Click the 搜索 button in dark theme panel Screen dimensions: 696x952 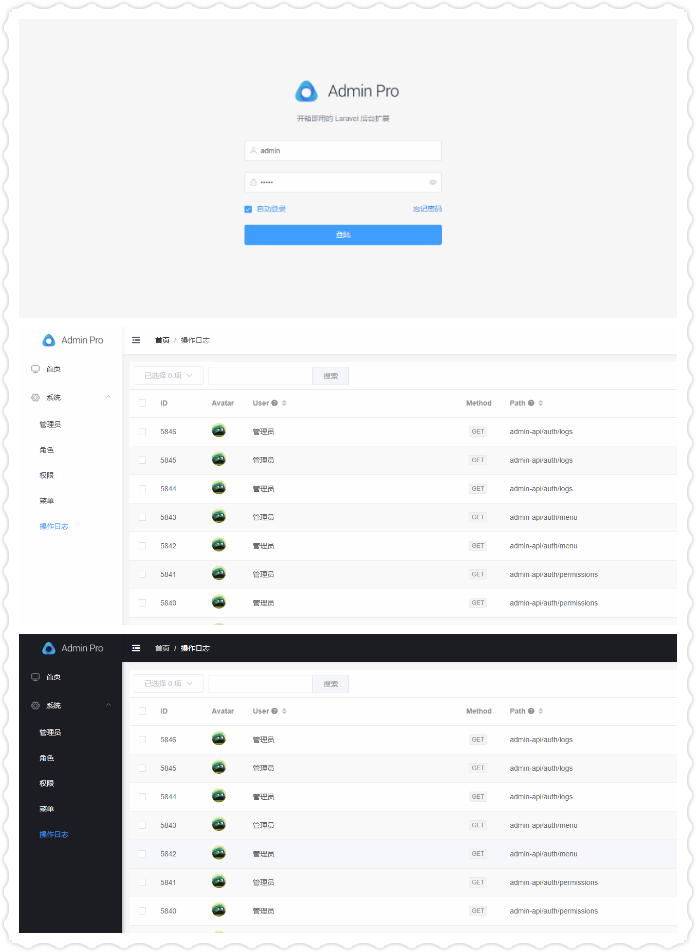(x=330, y=684)
